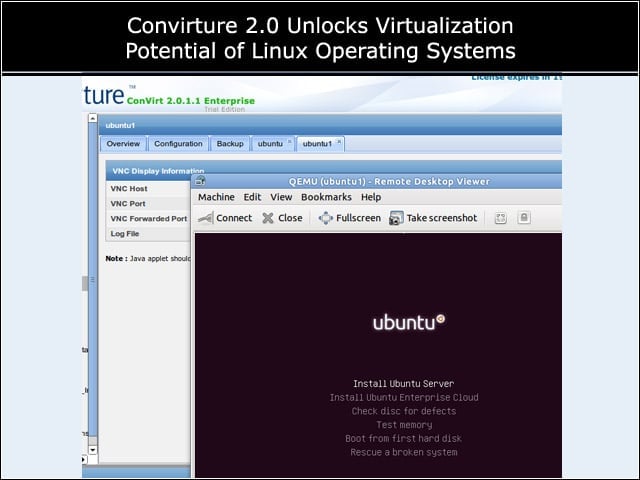
Task: Click the Connect plug icon in viewer toolbar
Action: click(x=206, y=218)
